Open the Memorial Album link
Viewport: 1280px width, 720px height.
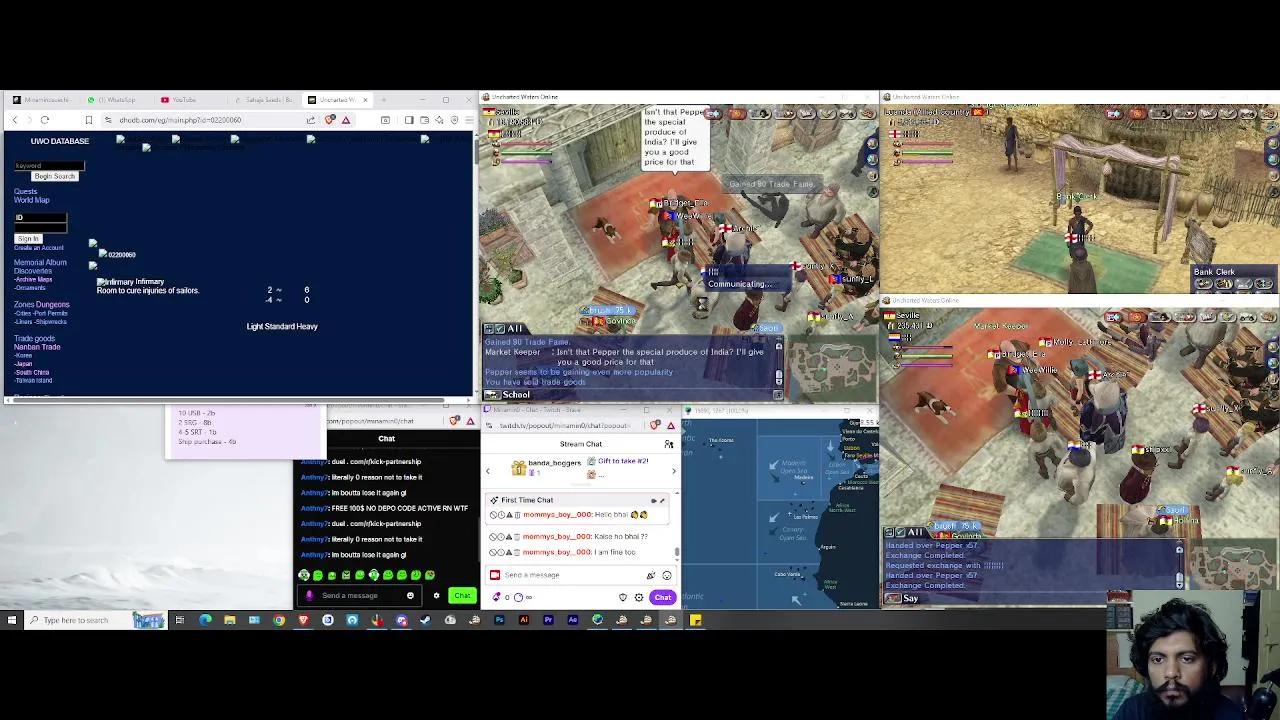pos(40,262)
